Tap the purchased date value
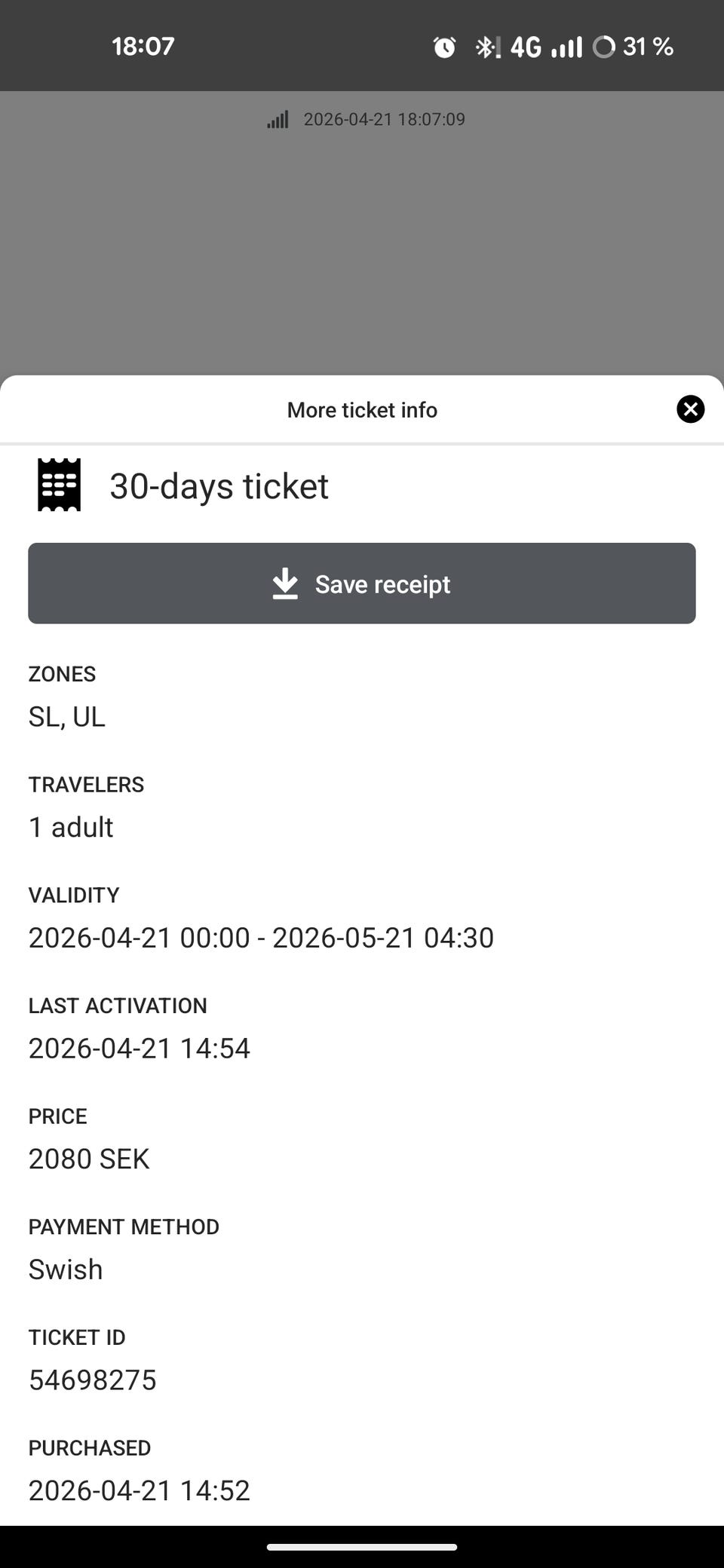The width and height of the screenshot is (724, 1568). pos(140,1490)
